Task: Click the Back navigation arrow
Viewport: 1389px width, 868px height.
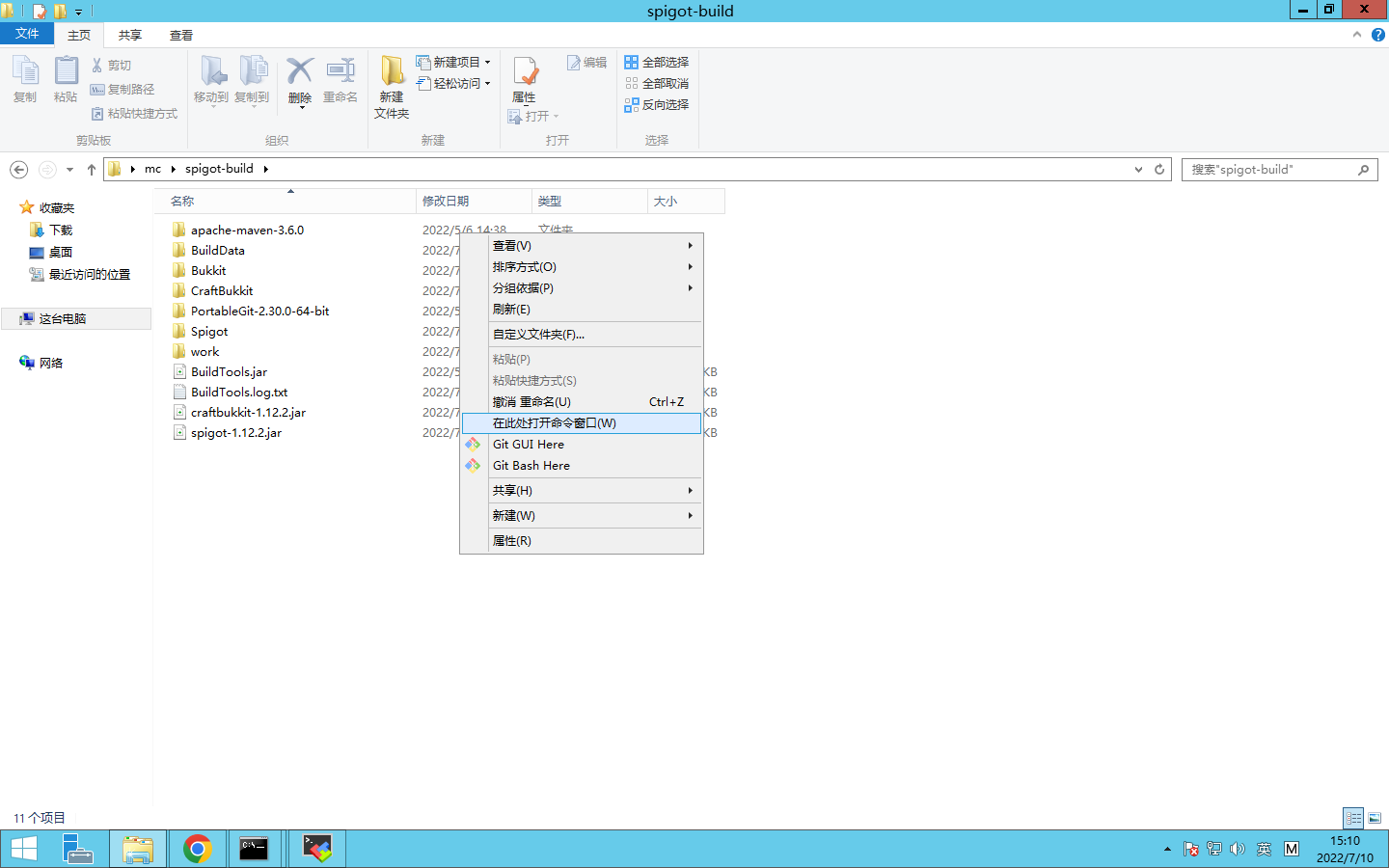Action: (x=18, y=169)
